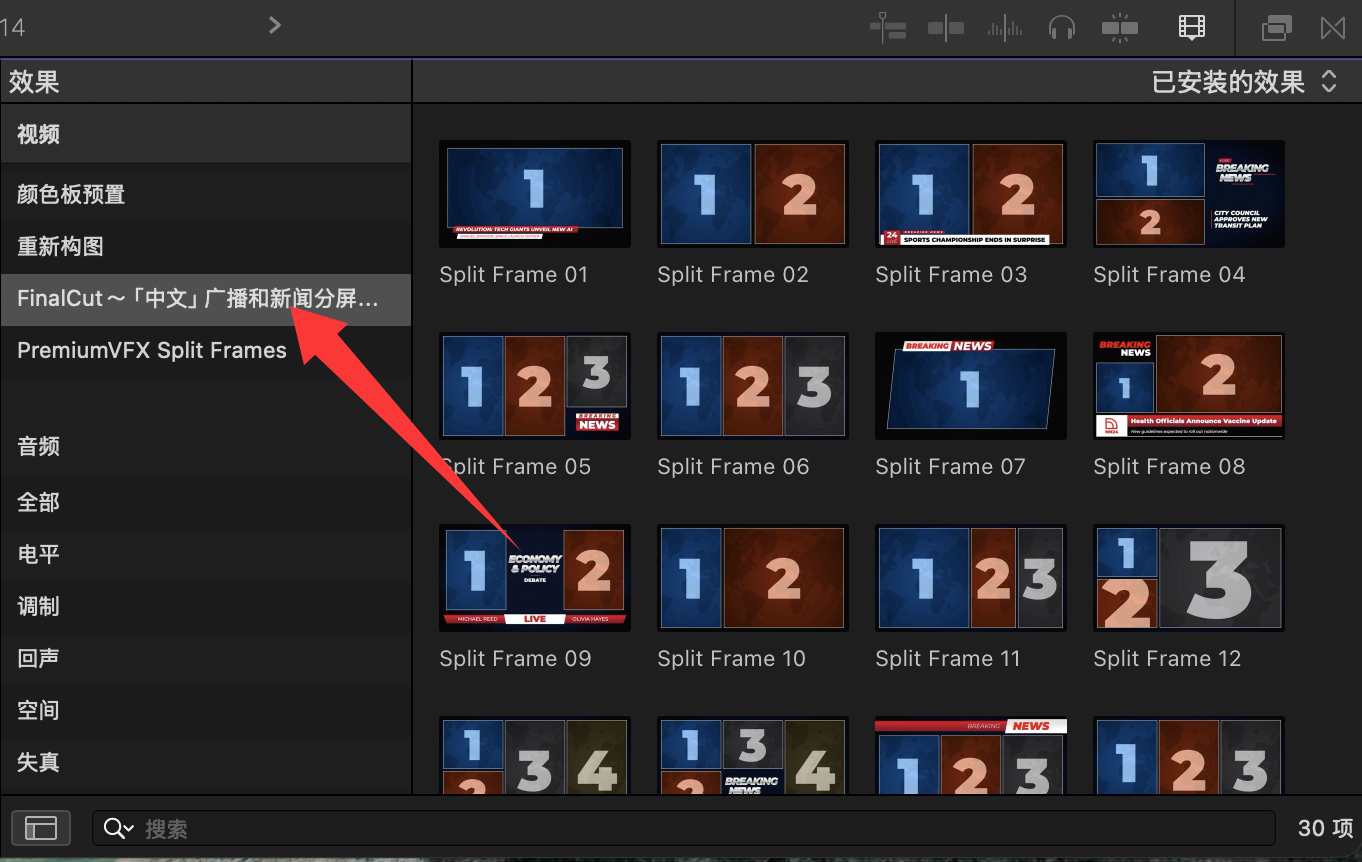The width and height of the screenshot is (1362, 862).
Task: Pick the Split Frame 12 effect thumbnail
Action: (1188, 578)
